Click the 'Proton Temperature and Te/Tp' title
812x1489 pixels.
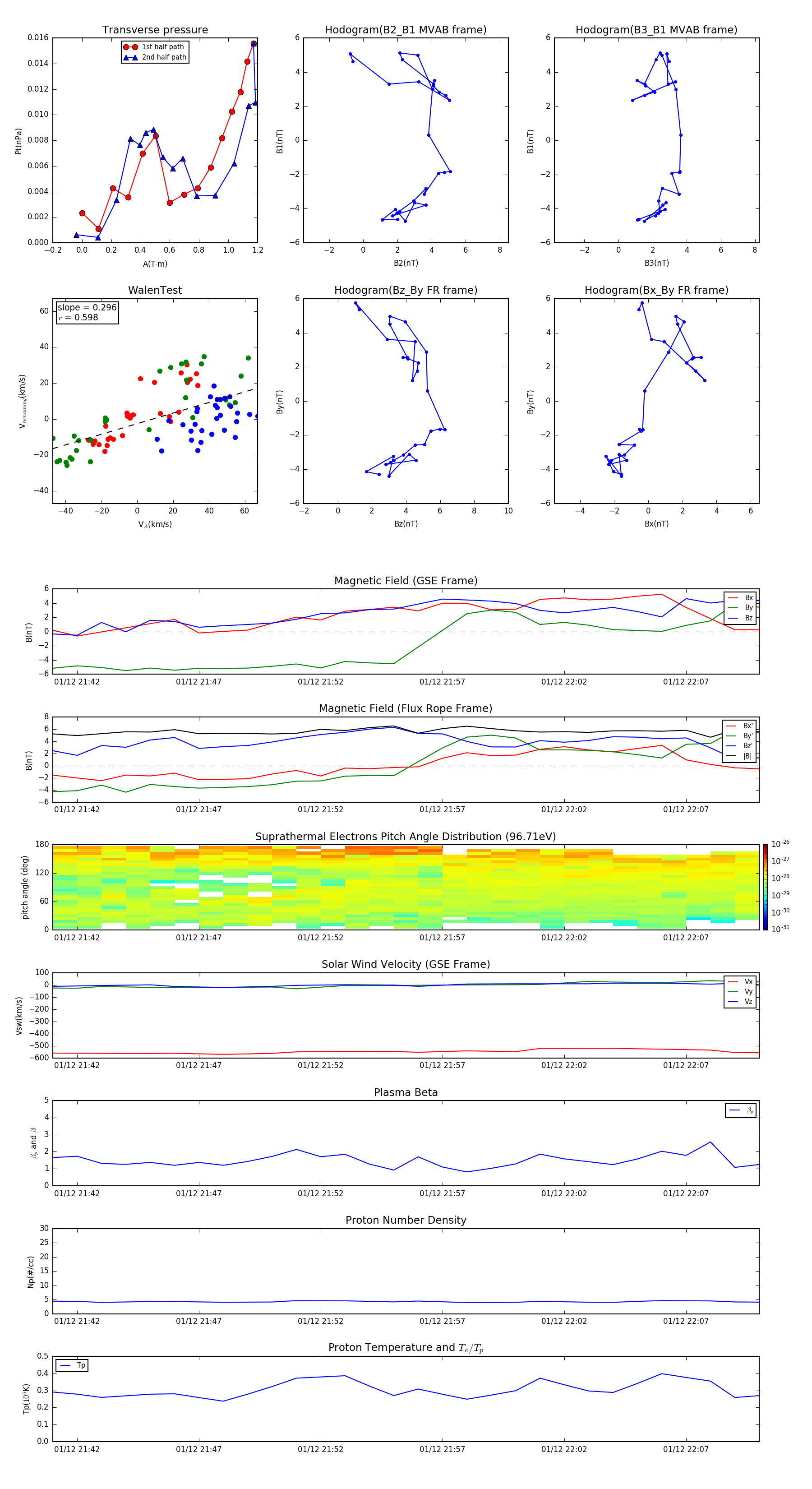406,1348
